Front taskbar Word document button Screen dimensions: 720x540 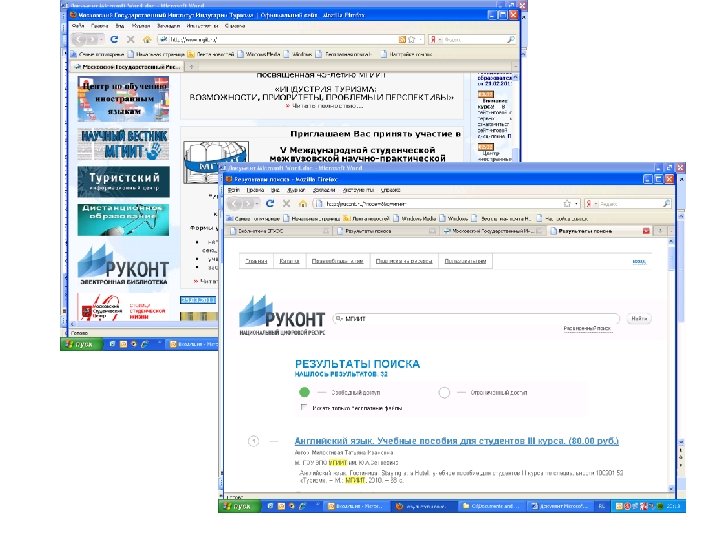click(x=560, y=506)
